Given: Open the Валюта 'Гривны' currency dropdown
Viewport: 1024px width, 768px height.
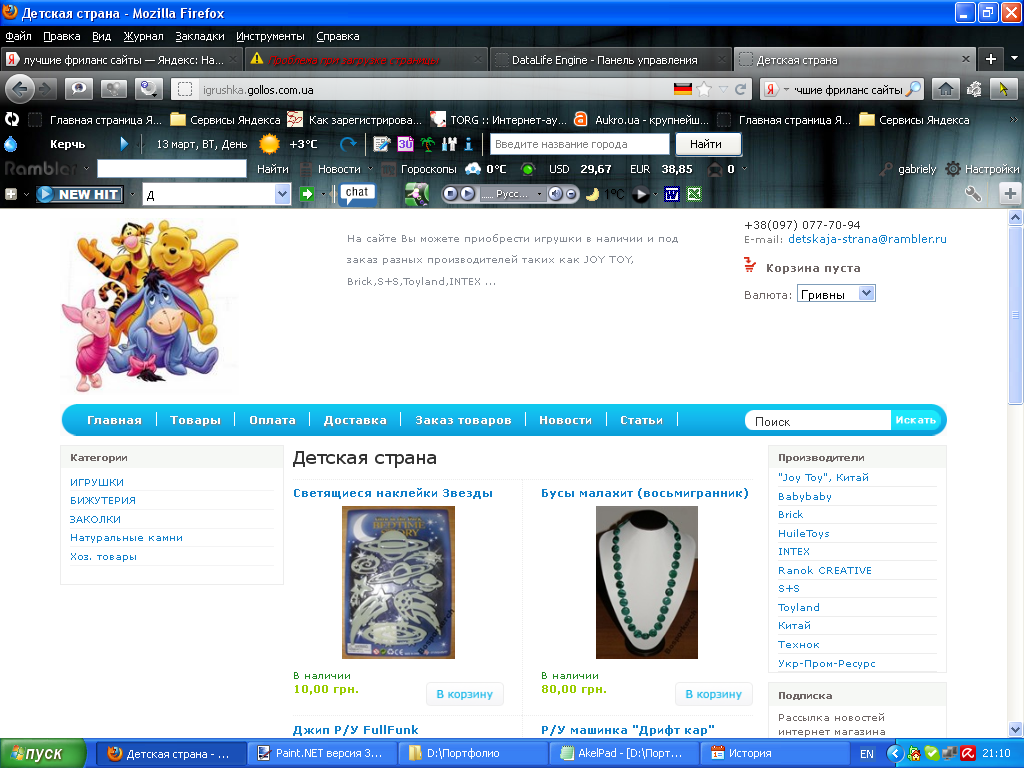Looking at the screenshot, I should [x=836, y=294].
